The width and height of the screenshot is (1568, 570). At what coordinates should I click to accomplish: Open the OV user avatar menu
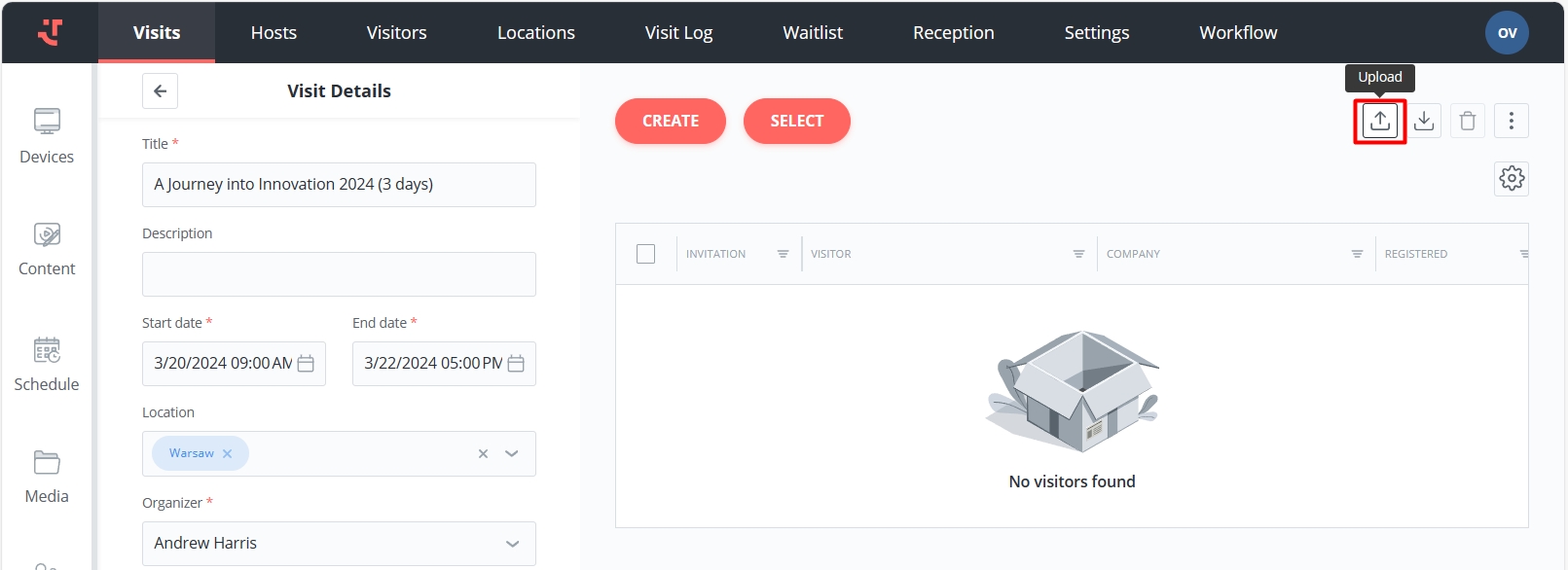pos(1507,33)
